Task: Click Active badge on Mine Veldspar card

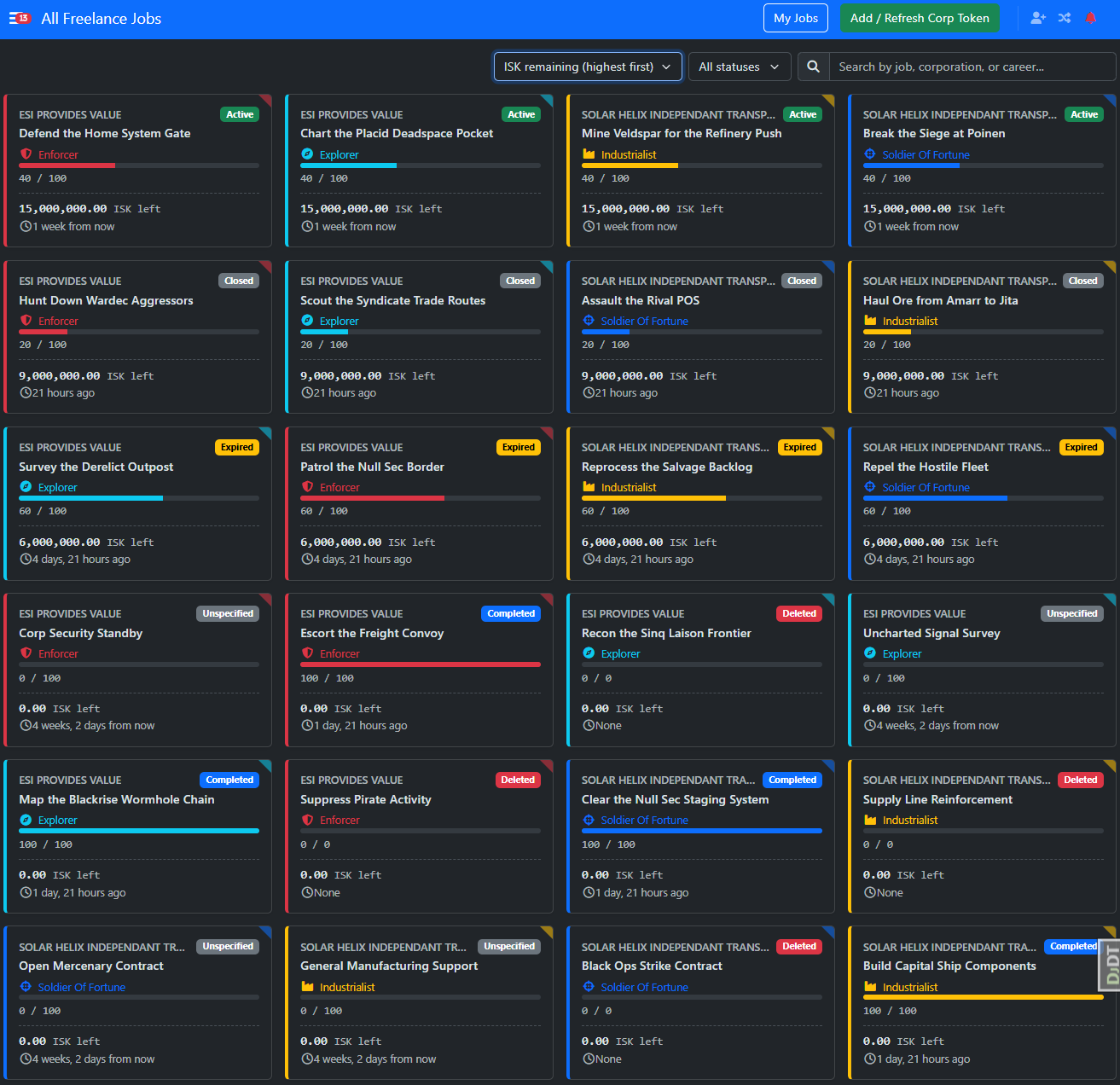Action: [x=803, y=114]
